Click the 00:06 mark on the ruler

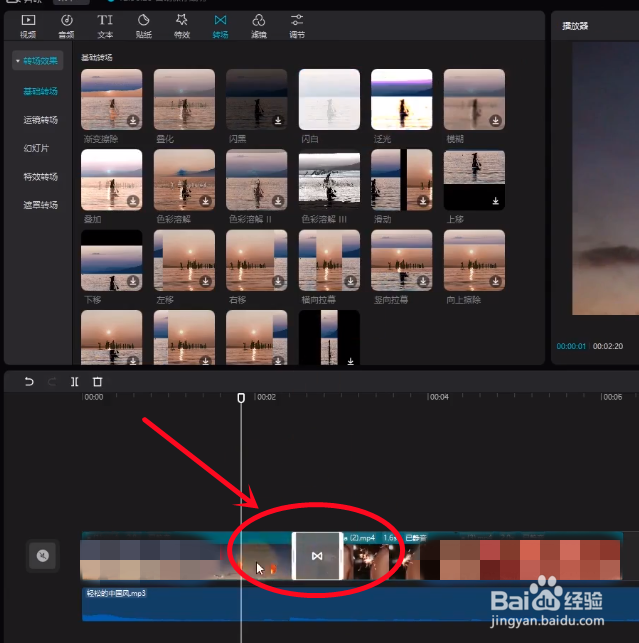(612, 397)
